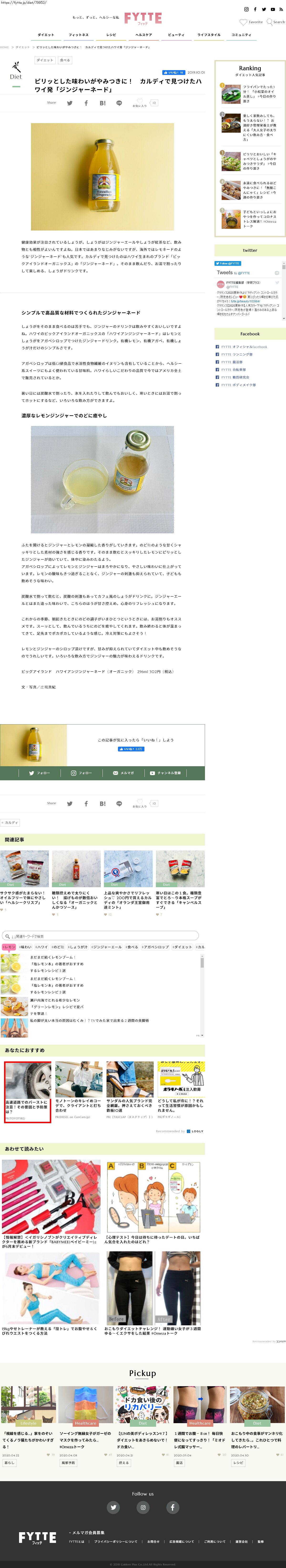Open related article キャンベルスープ thumbnail
The image size is (286, 1568).
coord(180,869)
